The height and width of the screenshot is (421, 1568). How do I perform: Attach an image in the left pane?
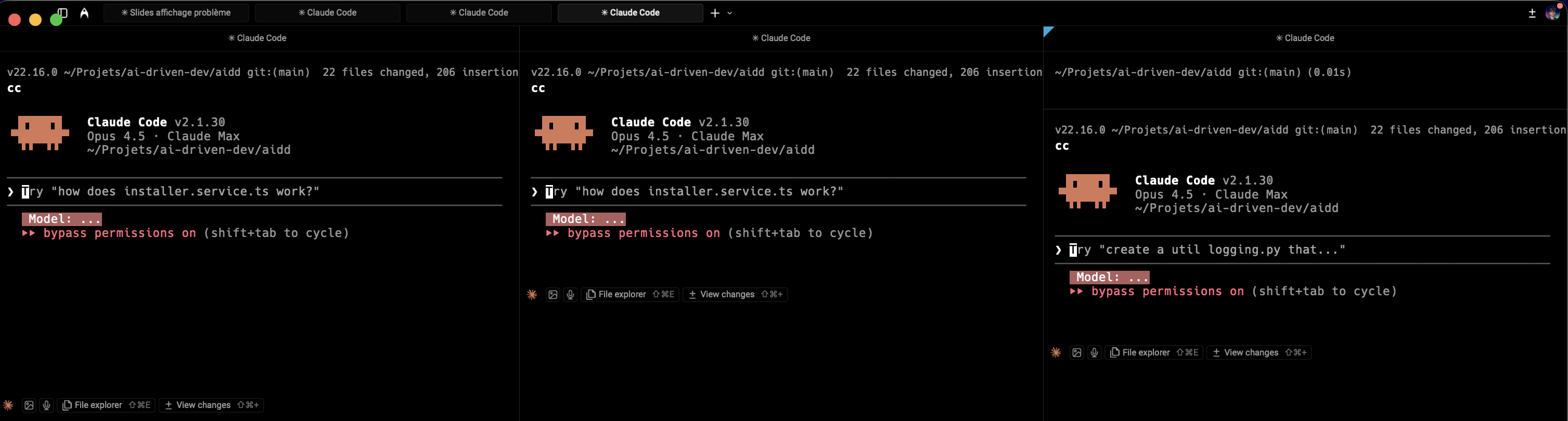(x=29, y=405)
